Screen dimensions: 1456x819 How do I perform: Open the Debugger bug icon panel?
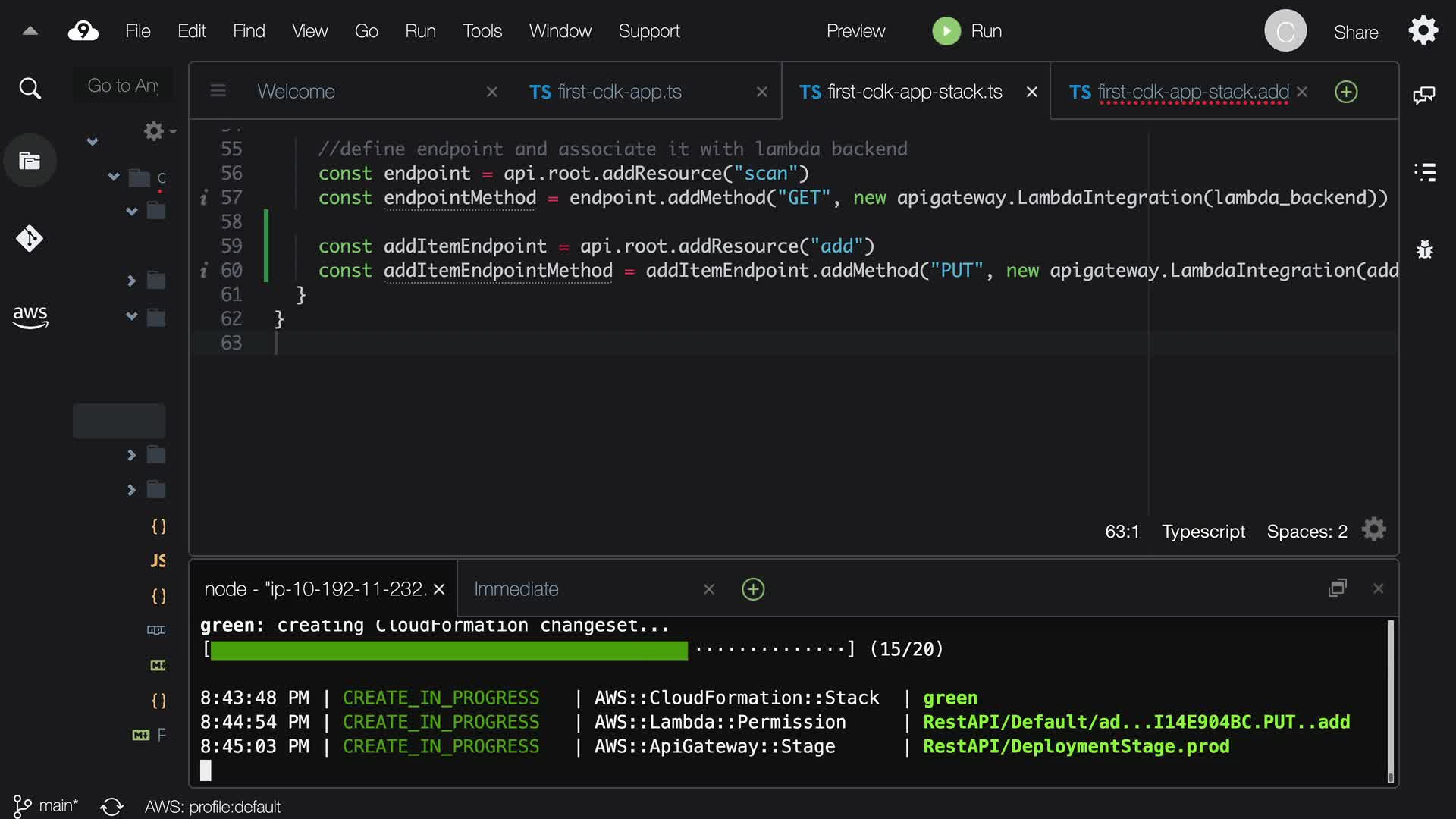tap(1425, 249)
